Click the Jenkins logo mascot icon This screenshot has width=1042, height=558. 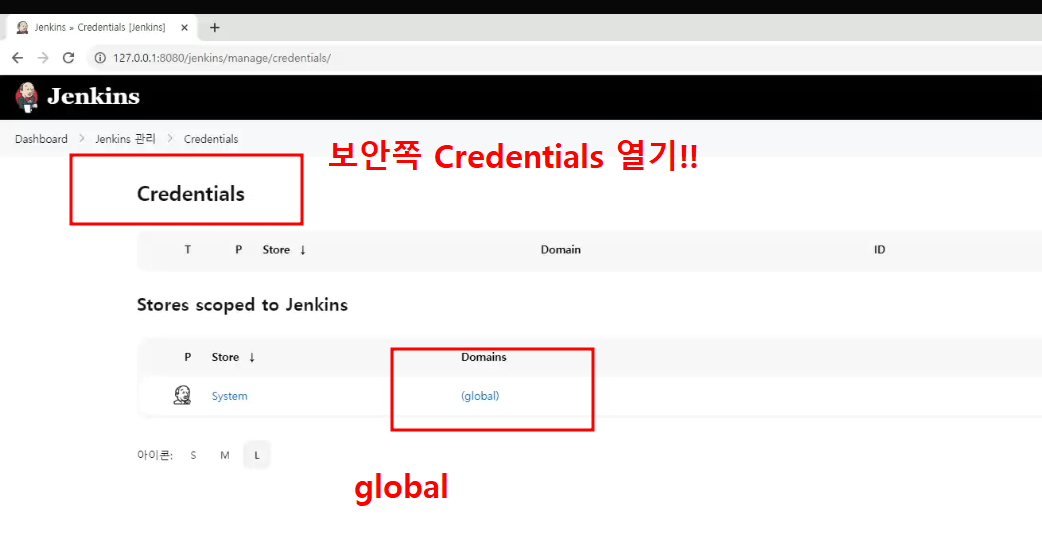point(27,97)
